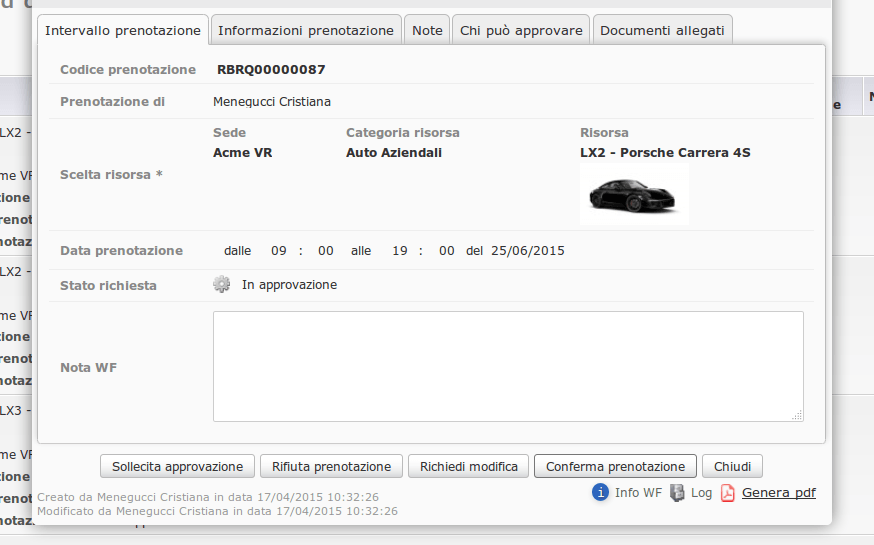Click the red PDF file icon
The height and width of the screenshot is (545, 874).
[728, 492]
